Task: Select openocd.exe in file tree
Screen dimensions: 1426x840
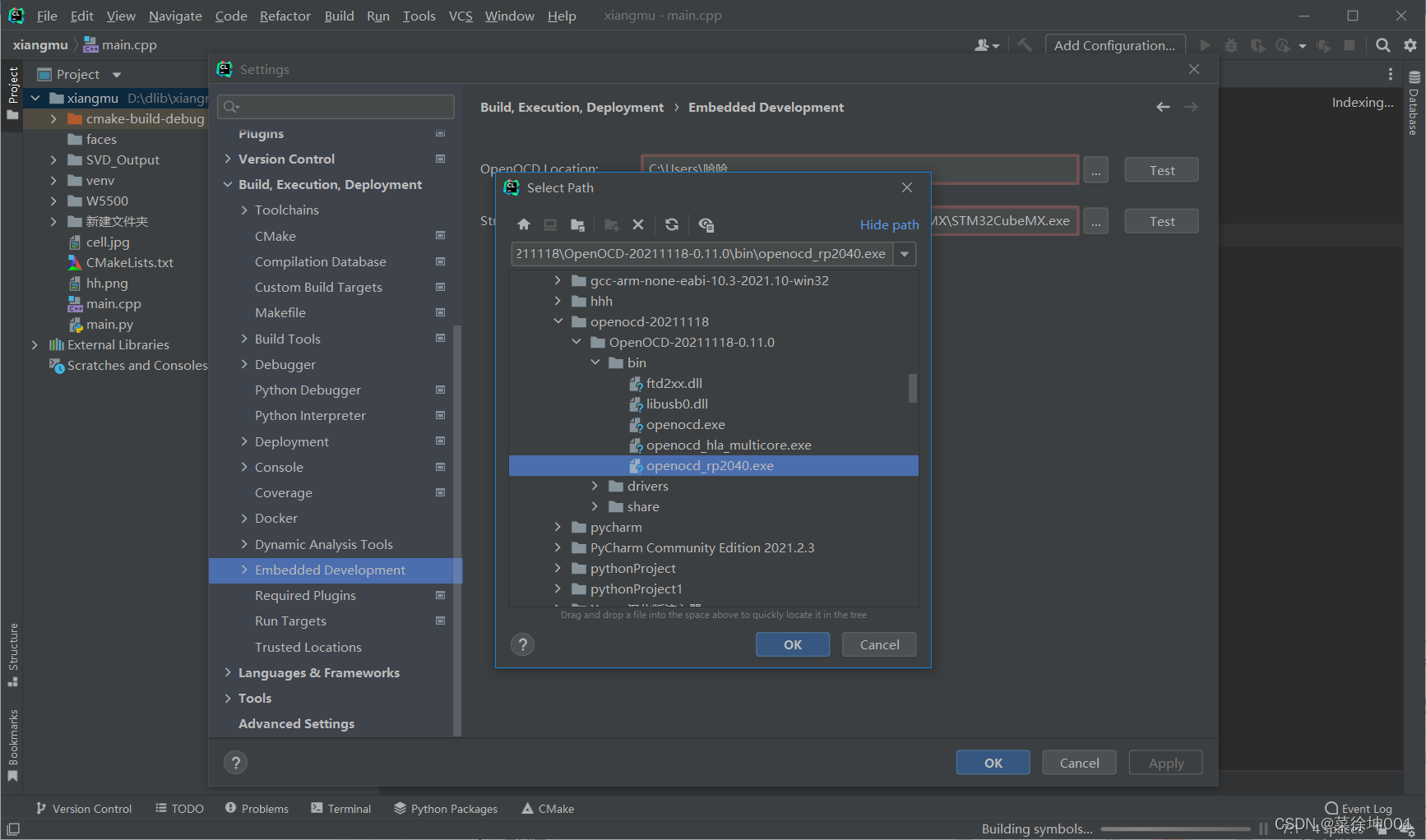Action: click(685, 424)
